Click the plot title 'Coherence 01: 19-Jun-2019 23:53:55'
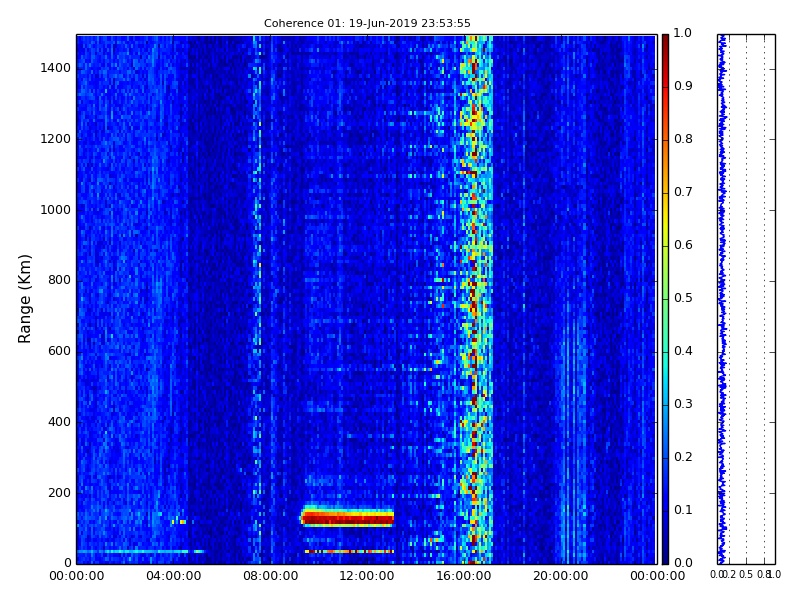Viewport: 800px width, 600px height. tap(367, 23)
